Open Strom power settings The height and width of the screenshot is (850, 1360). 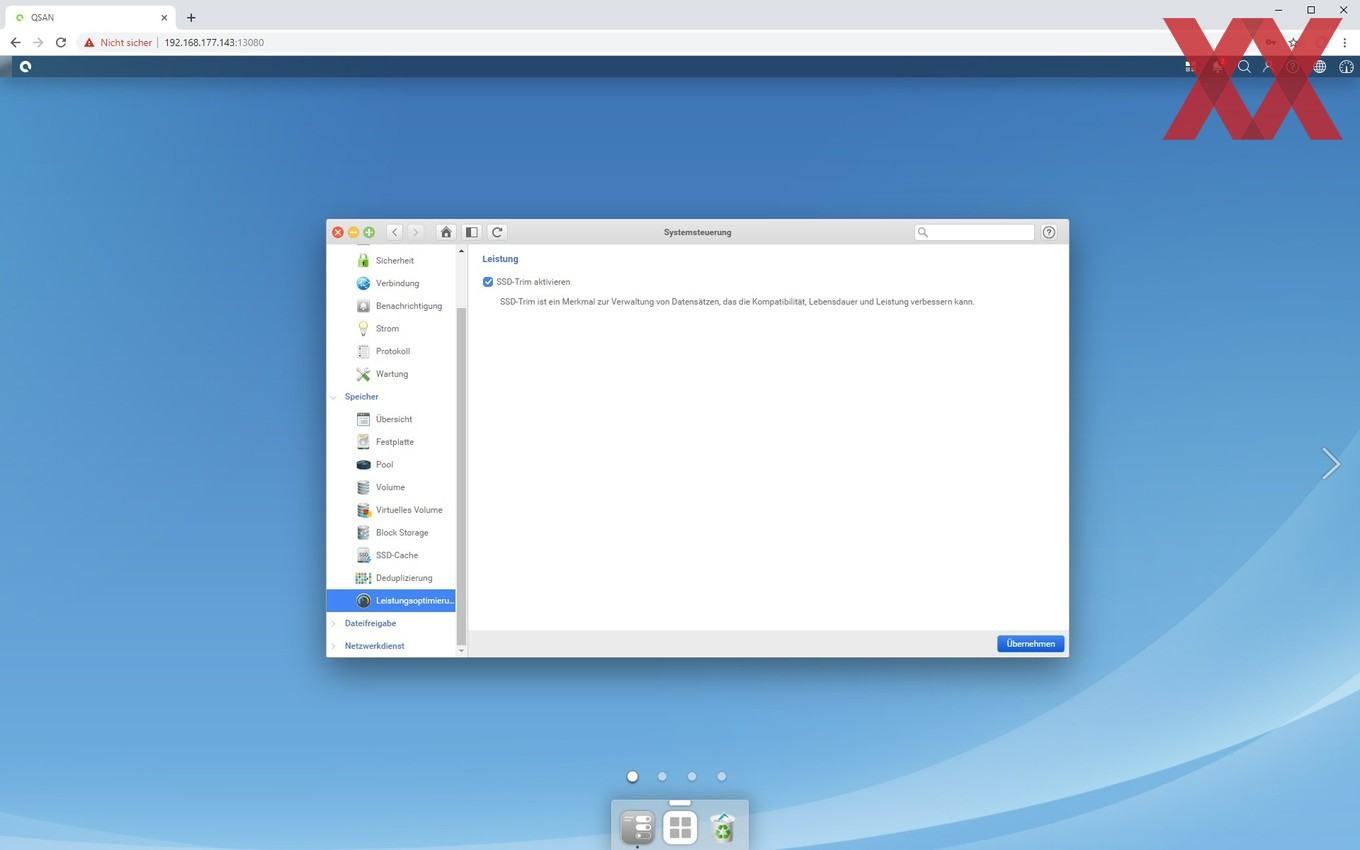pos(391,329)
